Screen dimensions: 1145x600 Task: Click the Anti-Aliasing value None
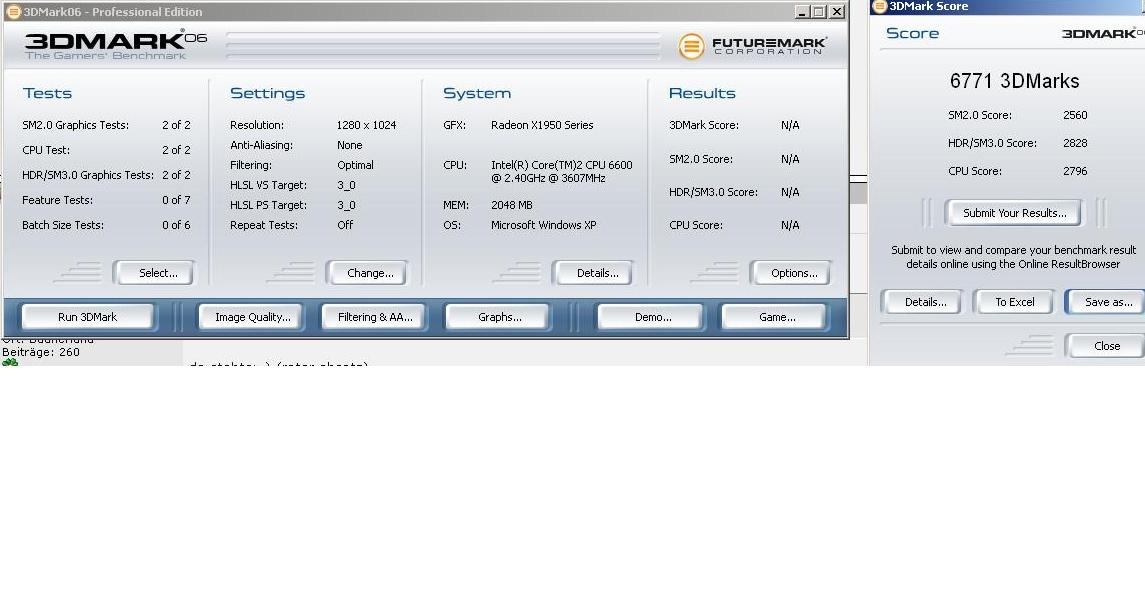coord(349,145)
